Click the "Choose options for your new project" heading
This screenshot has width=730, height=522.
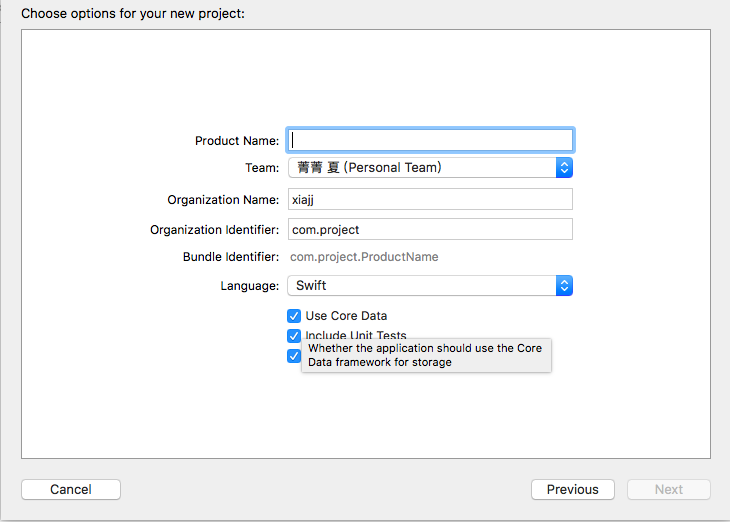132,14
